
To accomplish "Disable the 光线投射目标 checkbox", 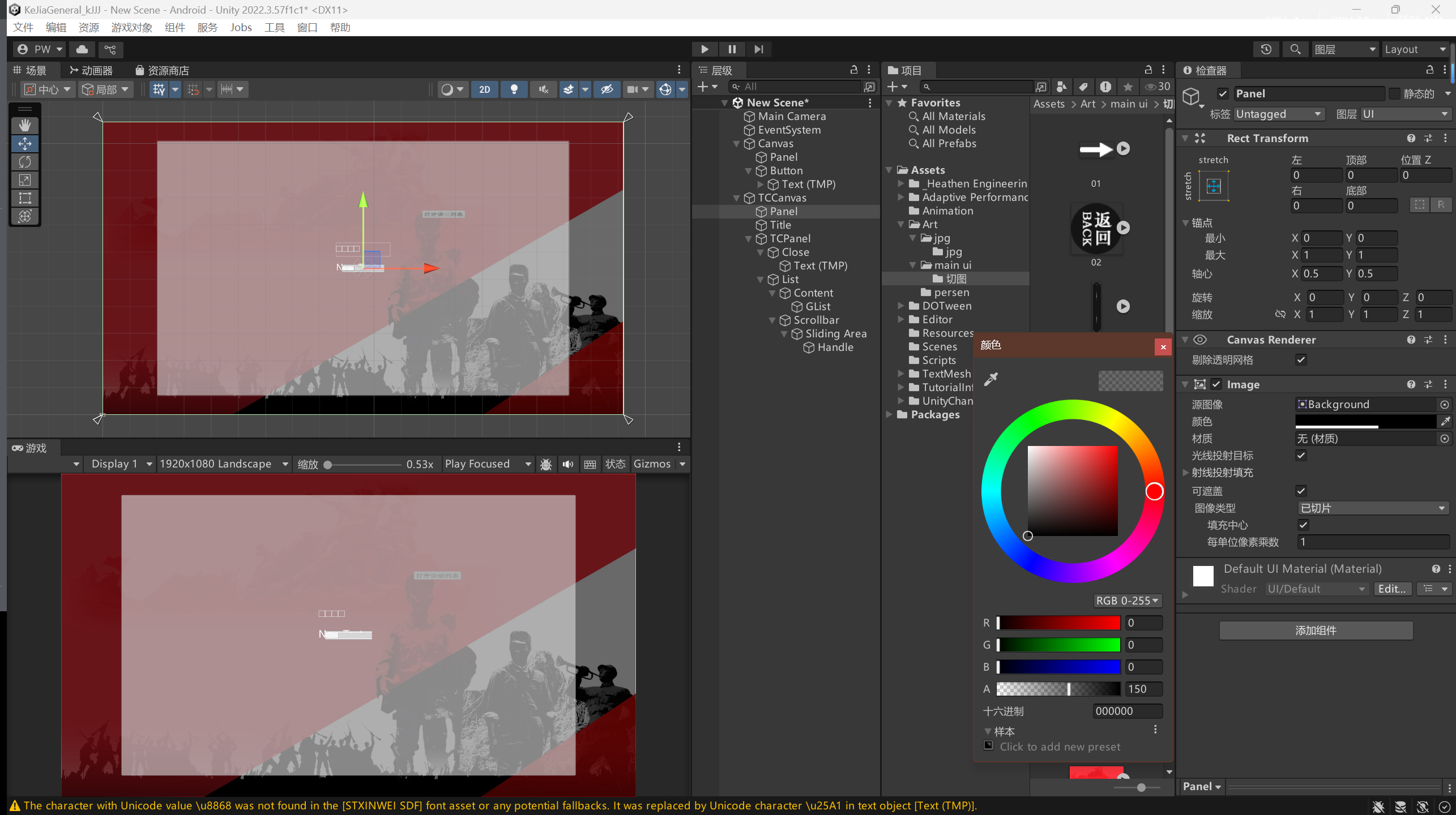I will pyautogui.click(x=1301, y=455).
